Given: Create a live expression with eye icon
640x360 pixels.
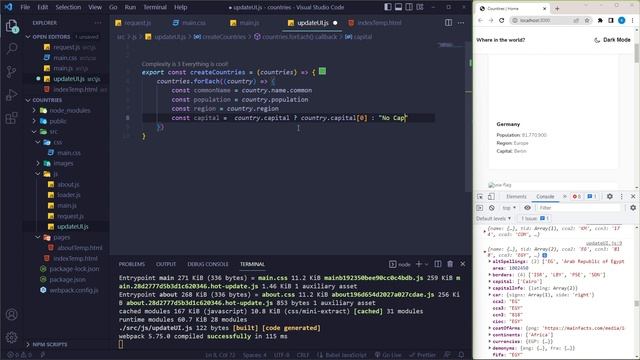Looking at the screenshot, I should 527,208.
